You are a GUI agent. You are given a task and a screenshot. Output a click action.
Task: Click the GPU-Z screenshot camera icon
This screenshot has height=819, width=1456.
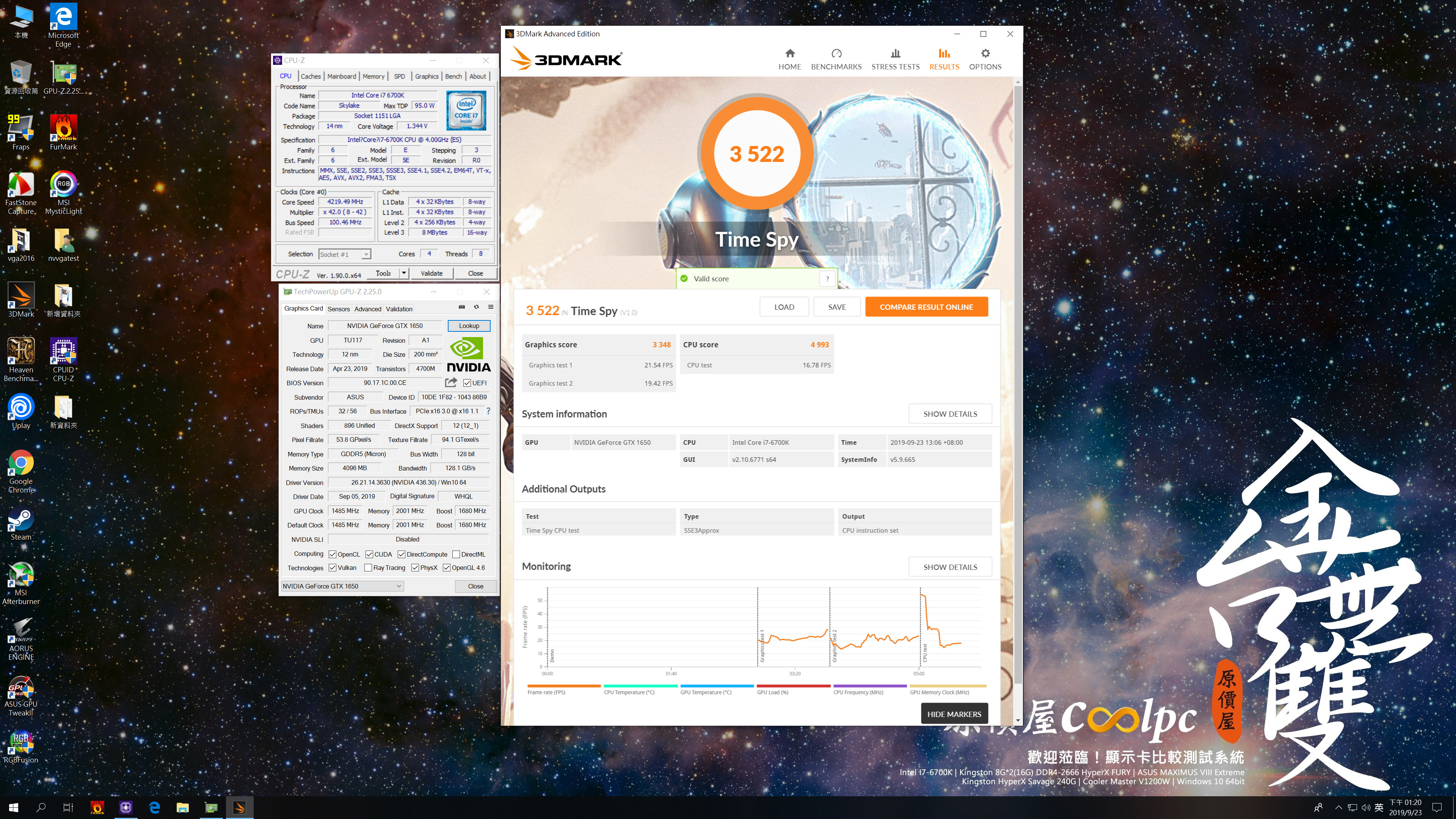[462, 307]
